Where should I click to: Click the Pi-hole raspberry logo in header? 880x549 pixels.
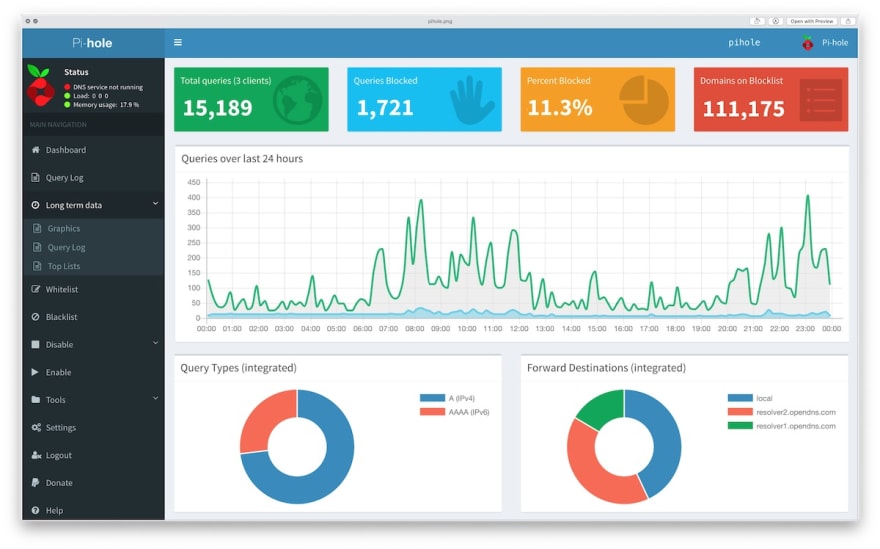click(807, 43)
